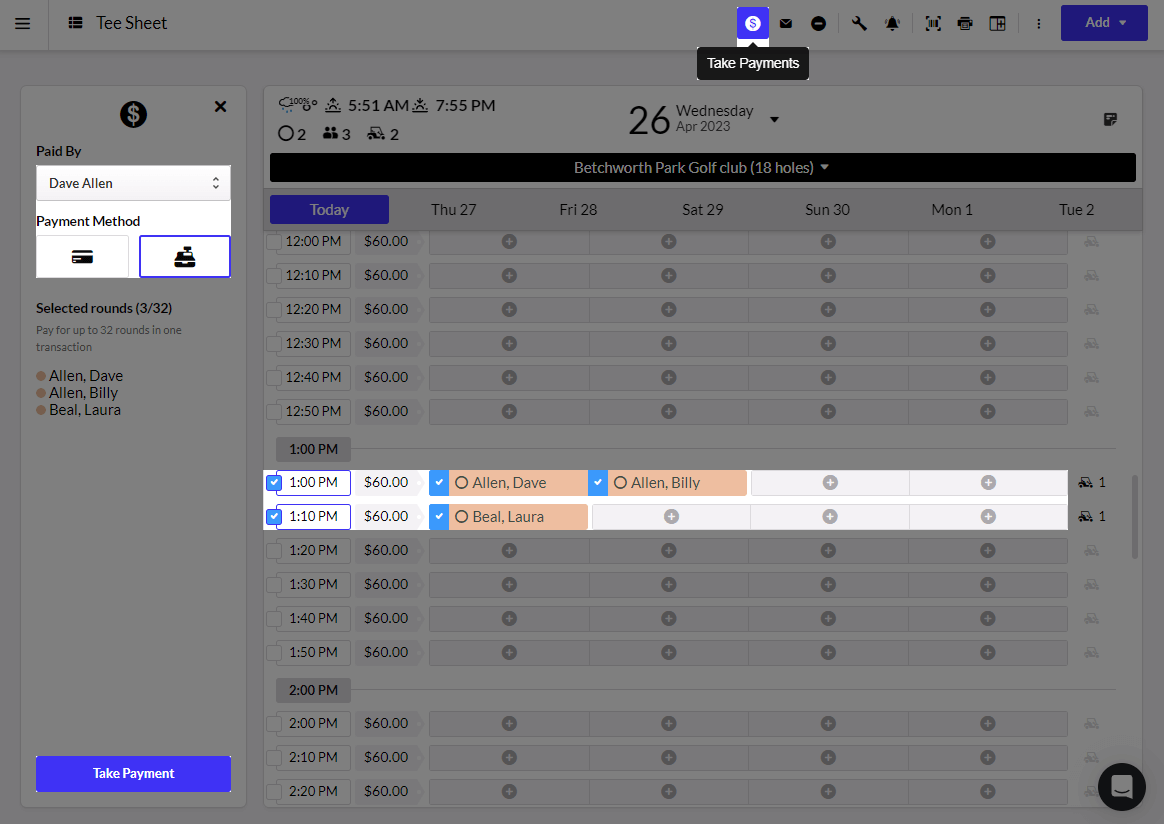
Task: Check the 12:30 PM row checkbox
Action: (274, 343)
